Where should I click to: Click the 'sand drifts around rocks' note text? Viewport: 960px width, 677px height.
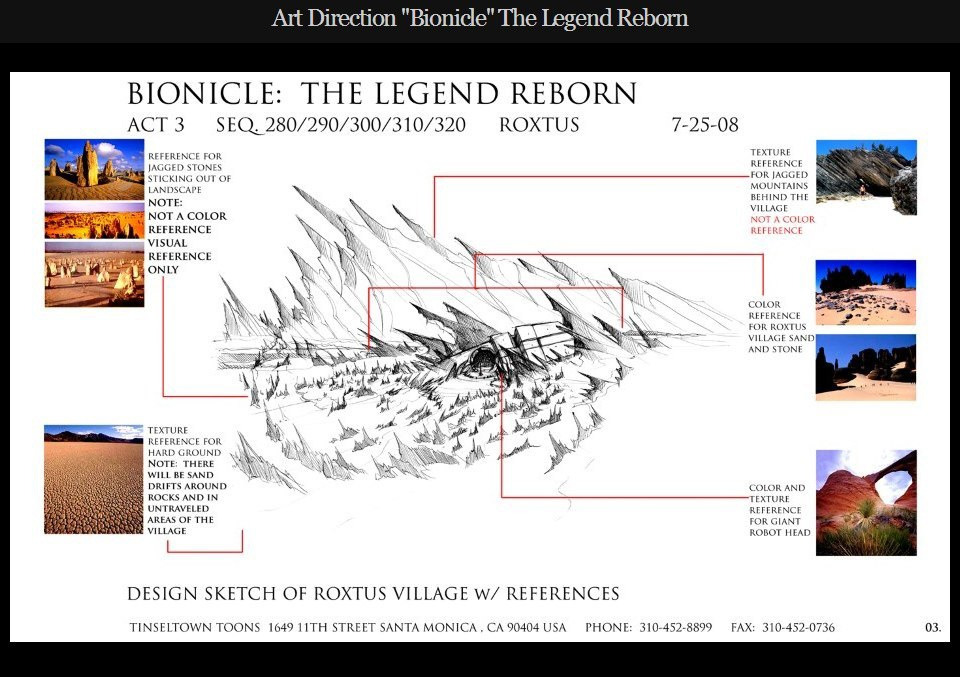pyautogui.click(x=187, y=497)
